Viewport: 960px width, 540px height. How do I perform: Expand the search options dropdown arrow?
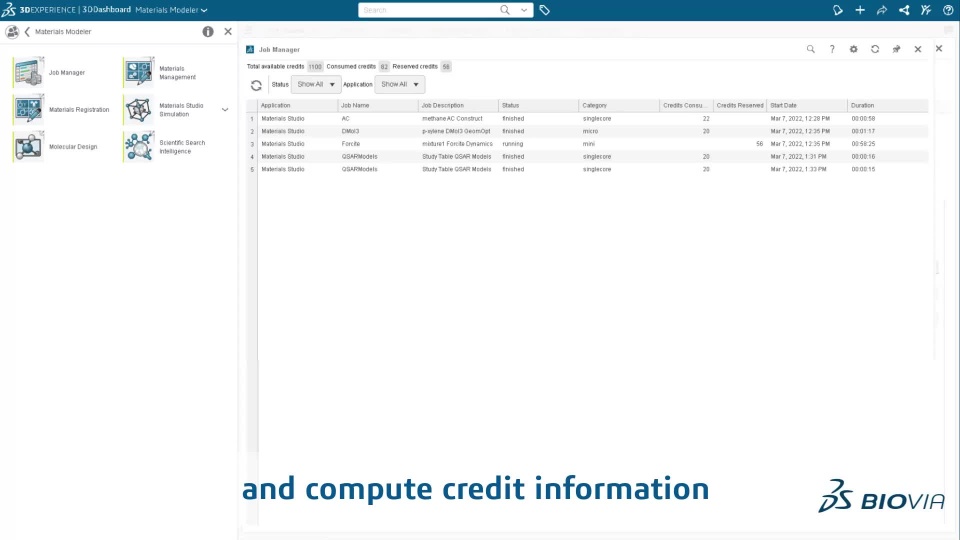(524, 10)
